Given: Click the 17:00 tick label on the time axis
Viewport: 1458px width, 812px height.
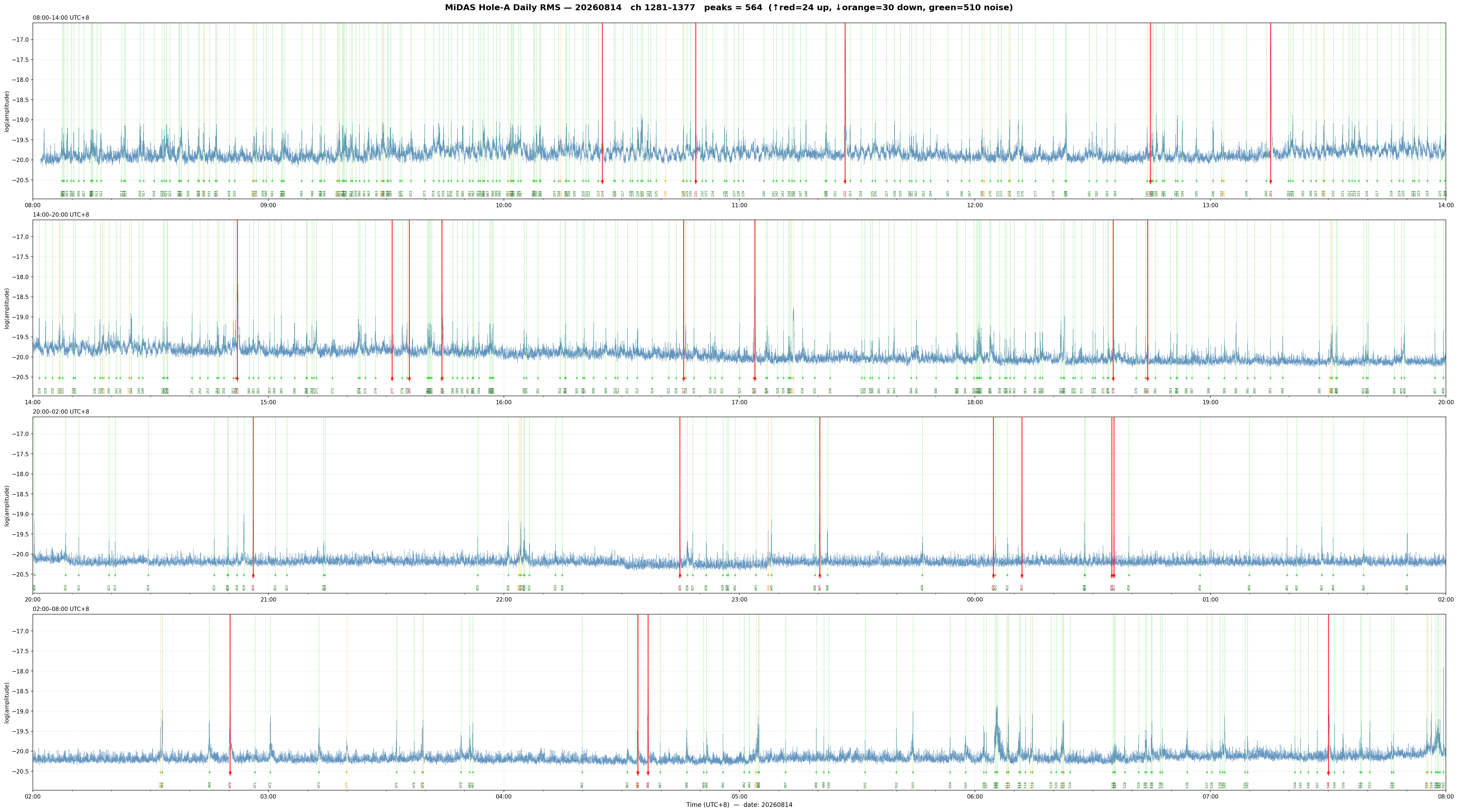Looking at the screenshot, I should 739,402.
